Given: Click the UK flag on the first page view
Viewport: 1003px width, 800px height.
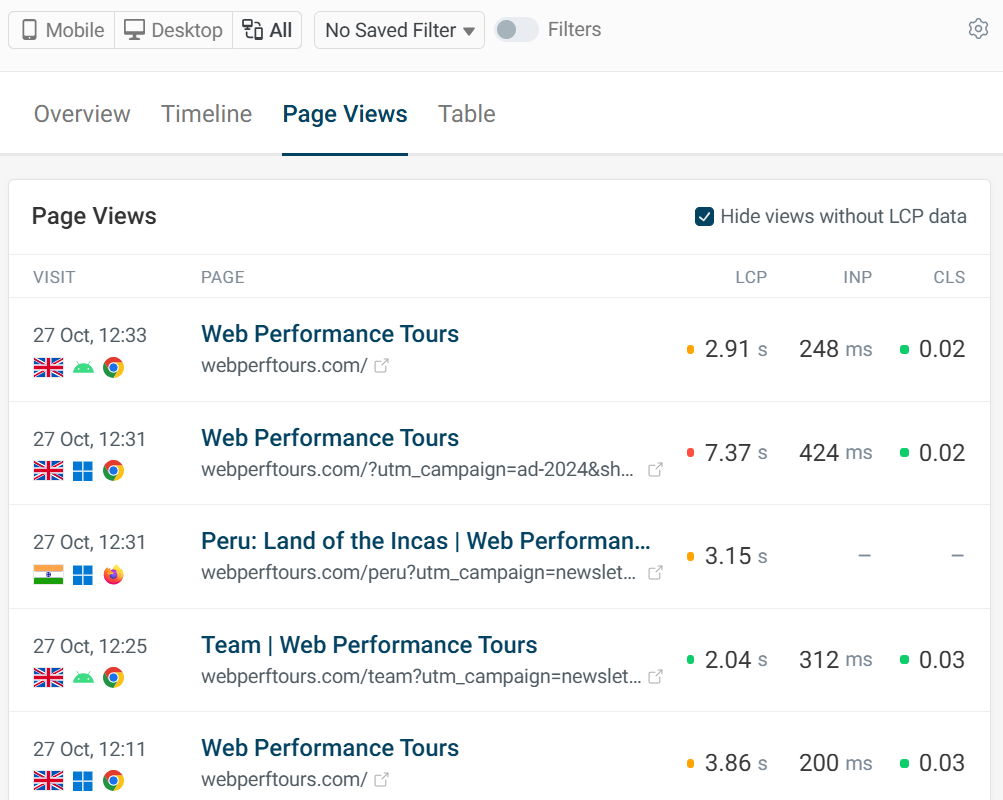Looking at the screenshot, I should point(47,367).
